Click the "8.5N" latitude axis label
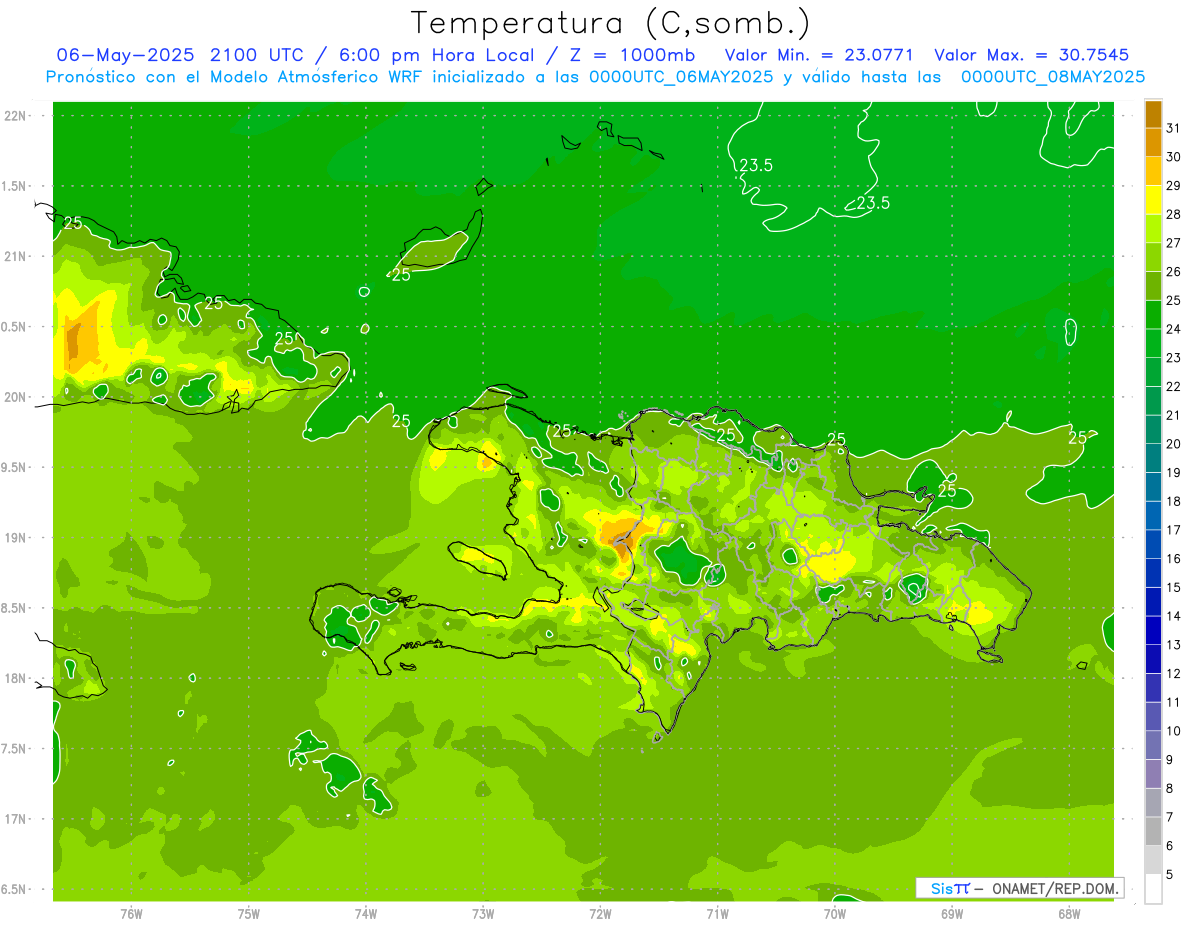The height and width of the screenshot is (927, 1200). click(x=14, y=608)
